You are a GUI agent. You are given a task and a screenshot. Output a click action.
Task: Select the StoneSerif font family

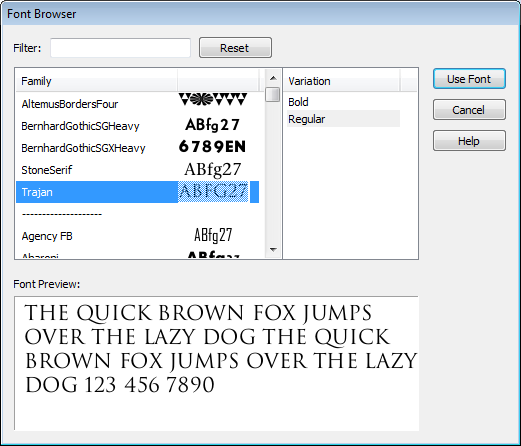click(137, 170)
